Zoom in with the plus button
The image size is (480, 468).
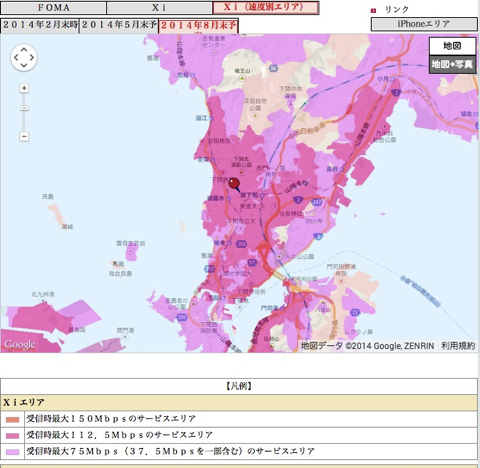click(x=24, y=88)
